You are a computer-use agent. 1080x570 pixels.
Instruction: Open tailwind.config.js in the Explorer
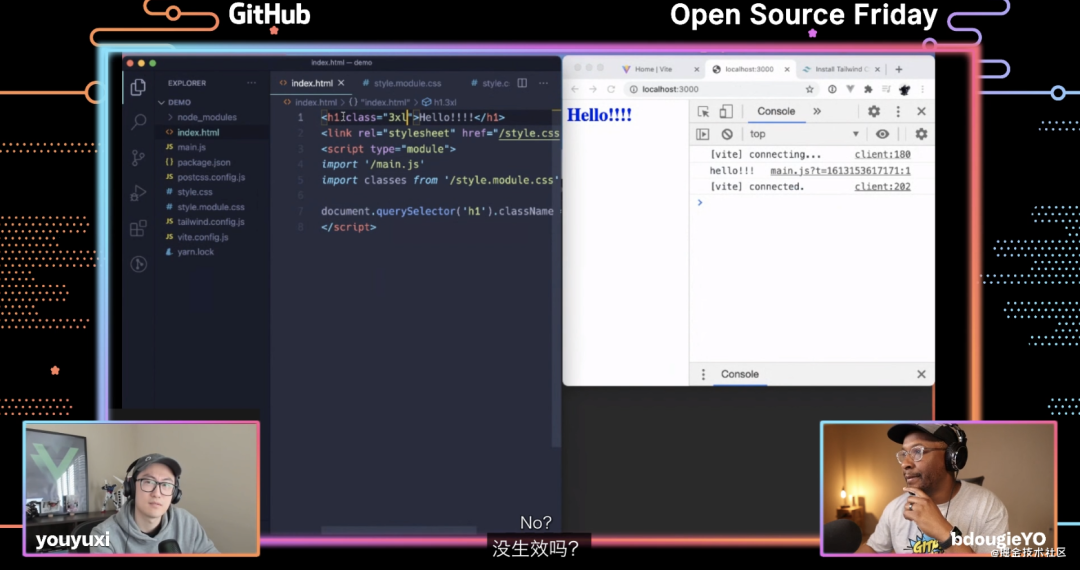pyautogui.click(x=211, y=222)
